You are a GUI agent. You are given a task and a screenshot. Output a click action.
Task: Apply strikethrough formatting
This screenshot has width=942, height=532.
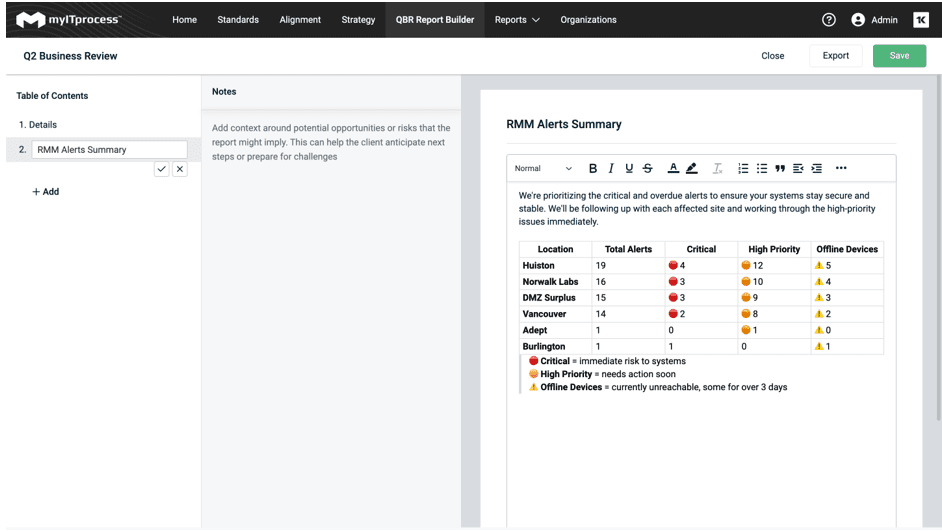click(648, 169)
